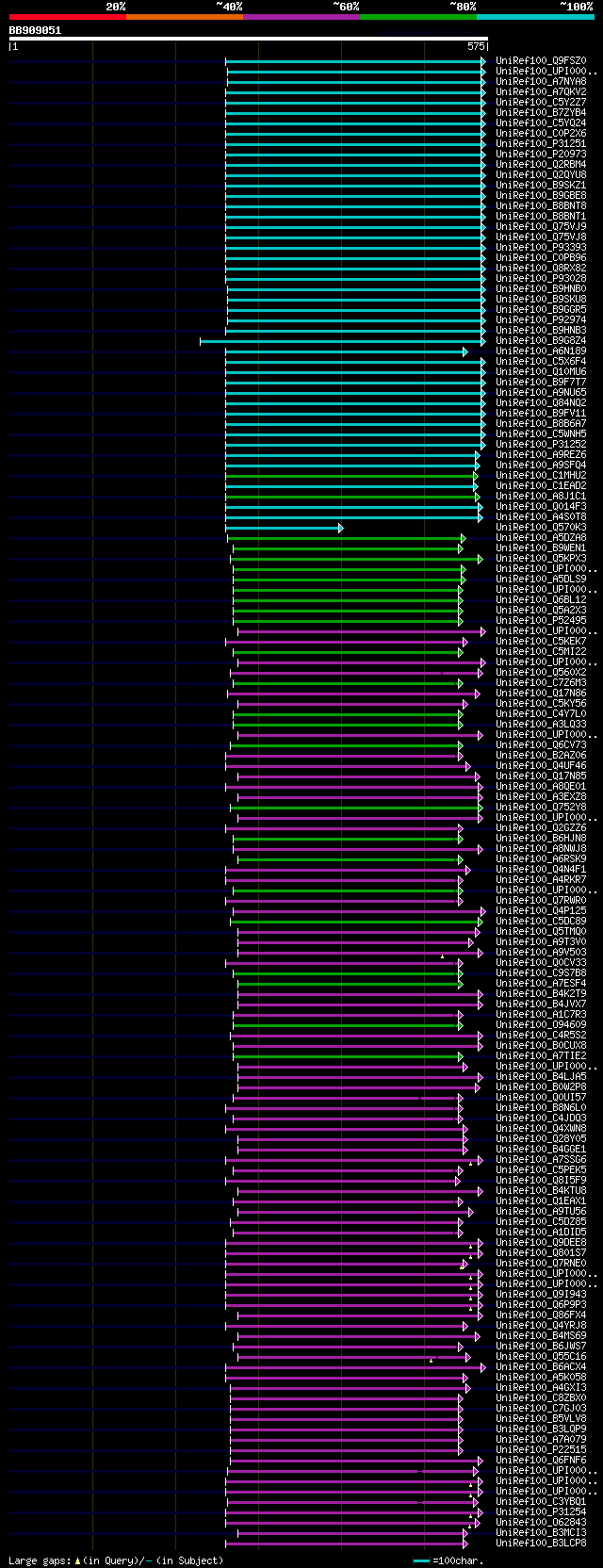Click the label UniRef100_Q014F3
Image resolution: width=603 pixels, height=1568 pixels.
tap(541, 506)
